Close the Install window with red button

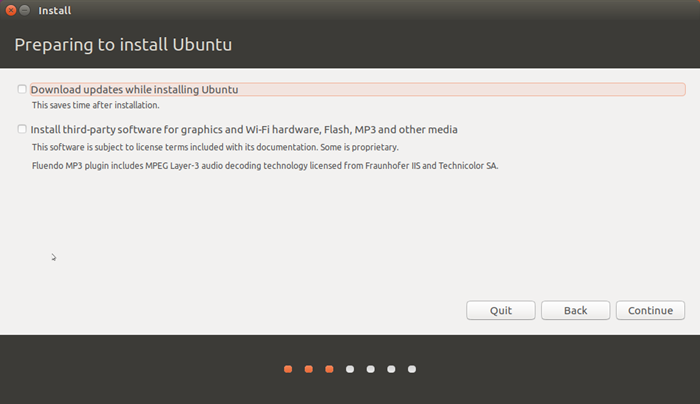tap(11, 10)
